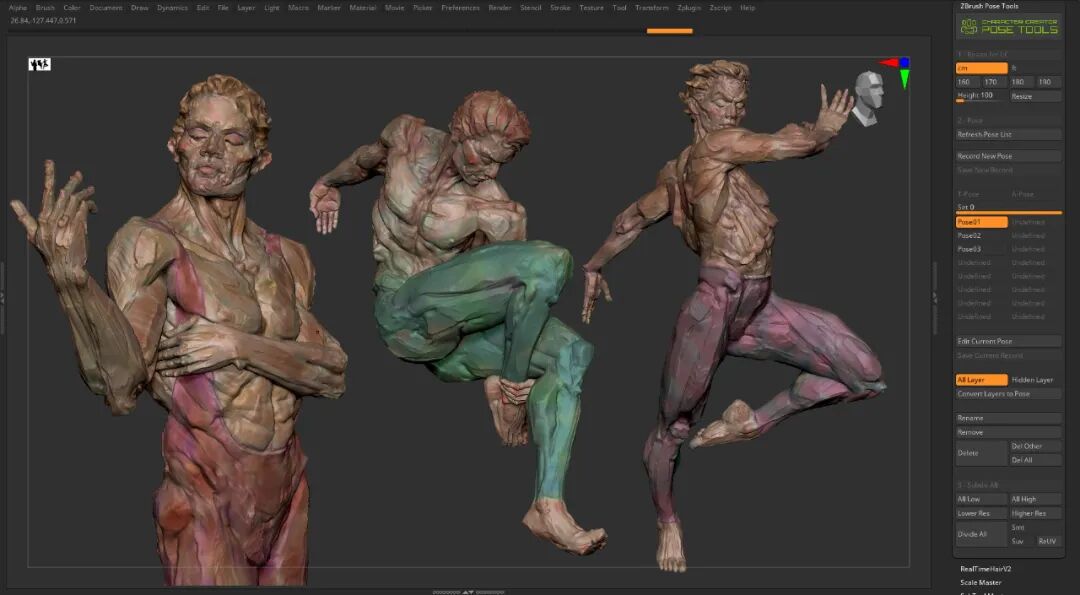Click the right tray divider arrows
1080x595 pixels.
click(935, 298)
